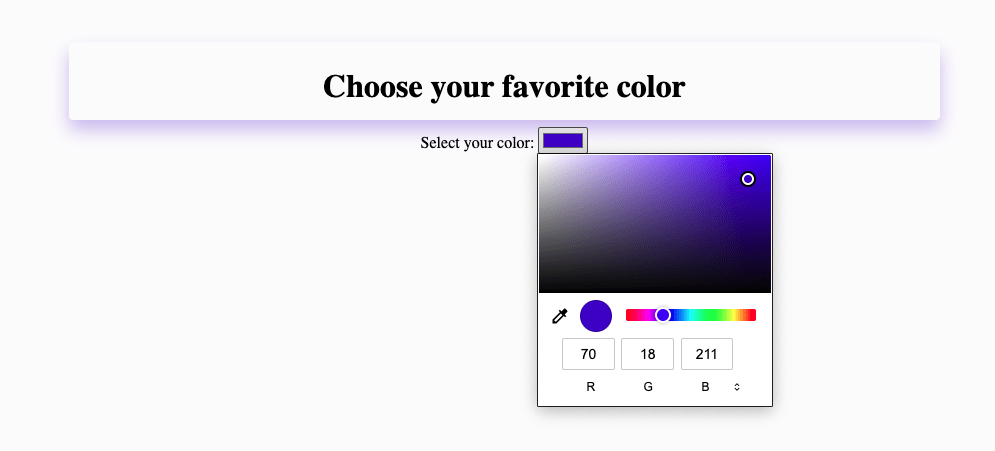The height and width of the screenshot is (451, 995).
Task: Click the hue slider thumb
Action: (x=662, y=315)
